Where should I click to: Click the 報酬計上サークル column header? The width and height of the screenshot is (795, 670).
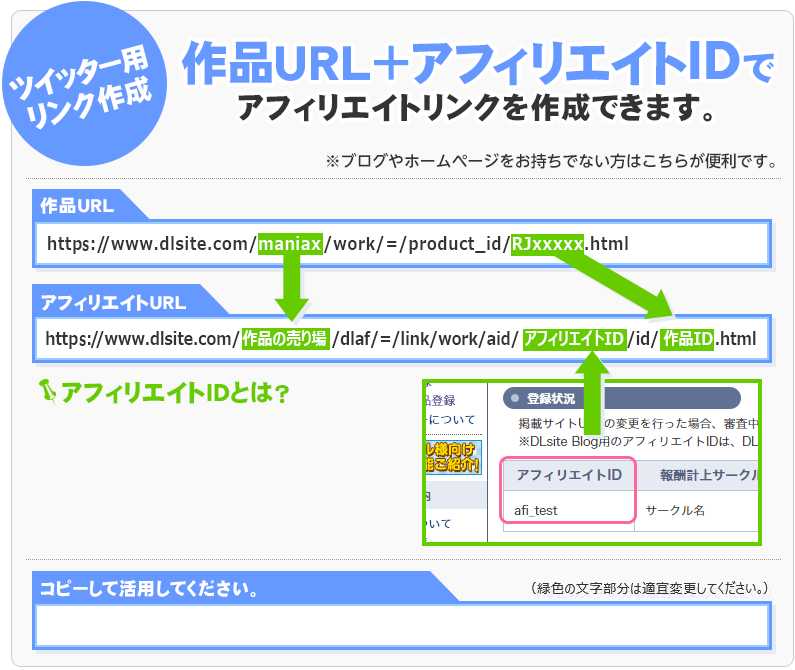click(709, 475)
